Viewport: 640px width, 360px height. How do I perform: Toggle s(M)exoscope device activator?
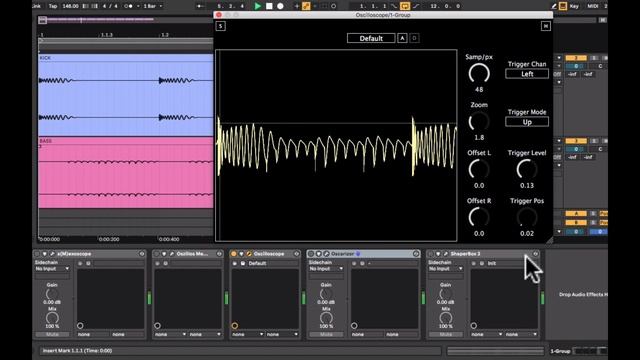tap(37, 254)
